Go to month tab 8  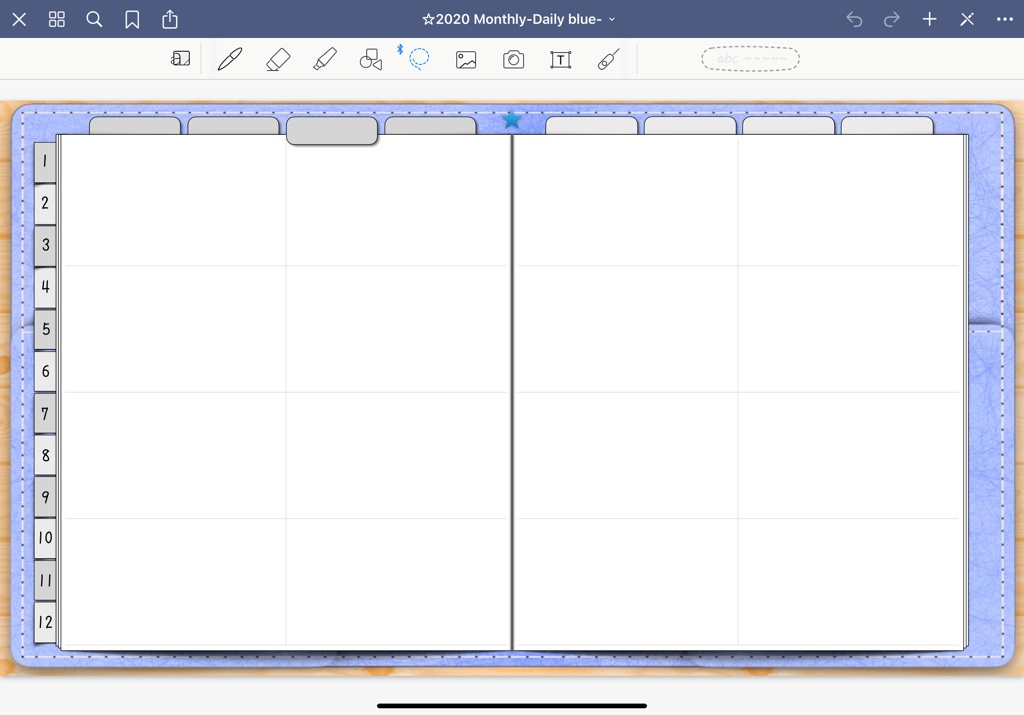click(x=44, y=455)
